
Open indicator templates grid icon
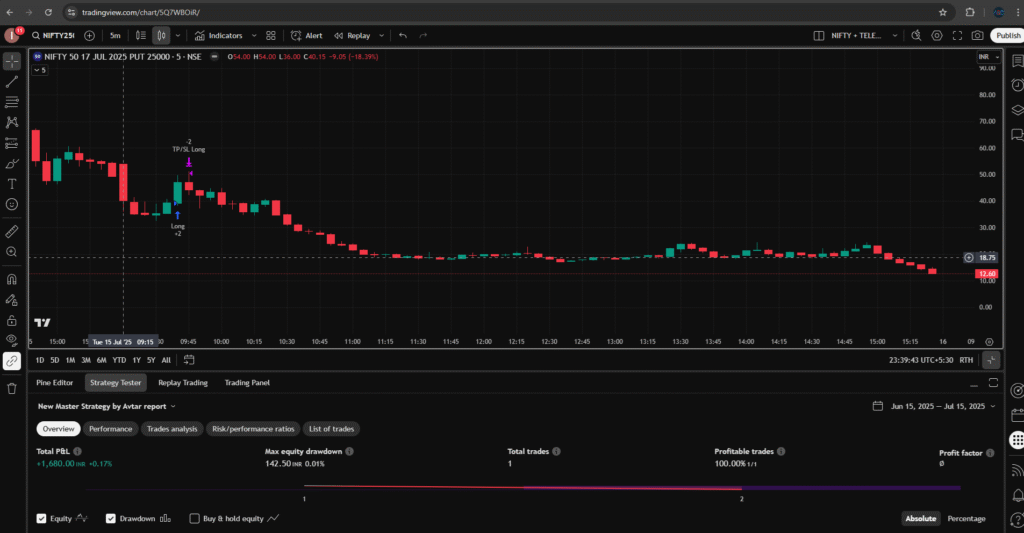[271, 35]
